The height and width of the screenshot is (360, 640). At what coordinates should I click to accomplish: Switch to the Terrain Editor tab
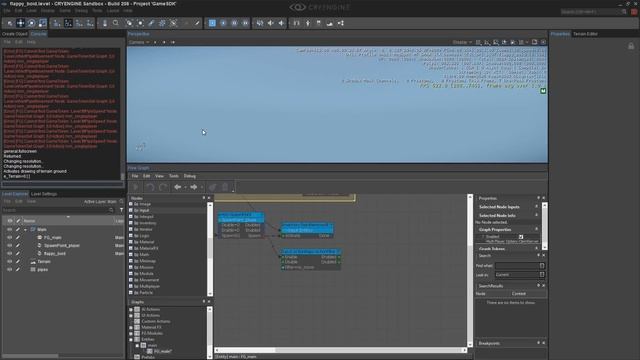[585, 34]
